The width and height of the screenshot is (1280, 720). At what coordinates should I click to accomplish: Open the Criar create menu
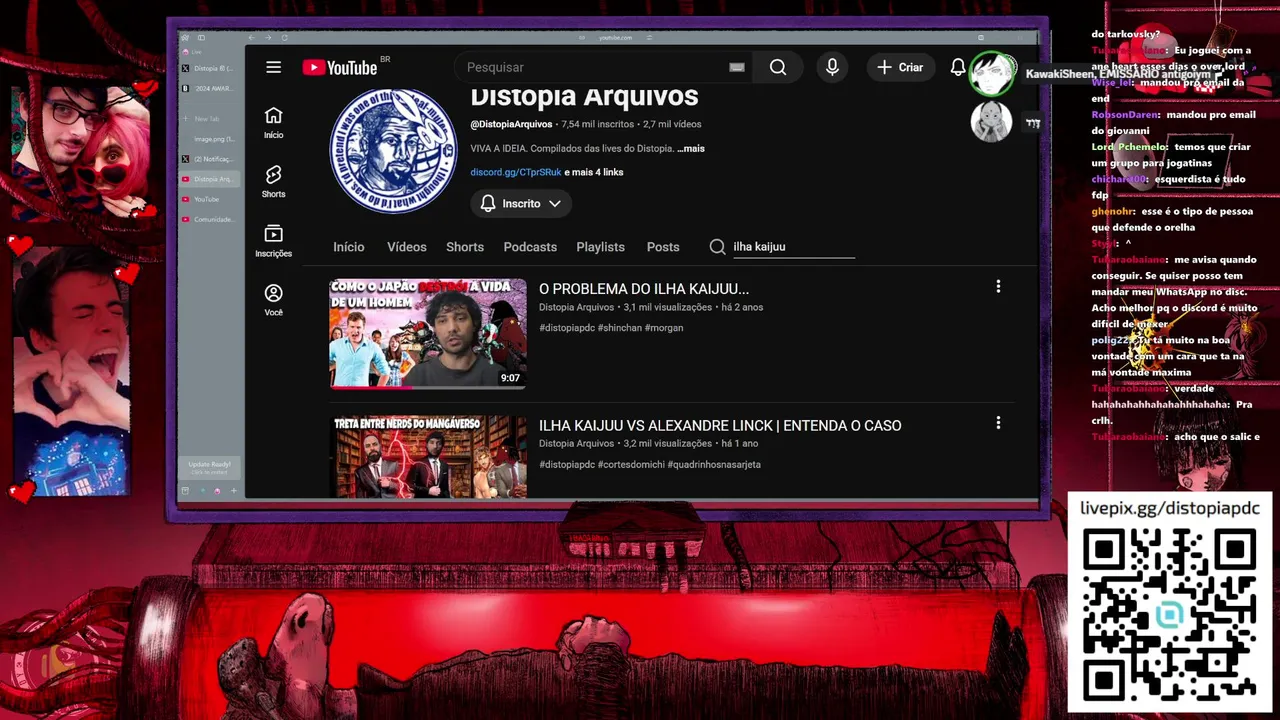[x=901, y=67]
